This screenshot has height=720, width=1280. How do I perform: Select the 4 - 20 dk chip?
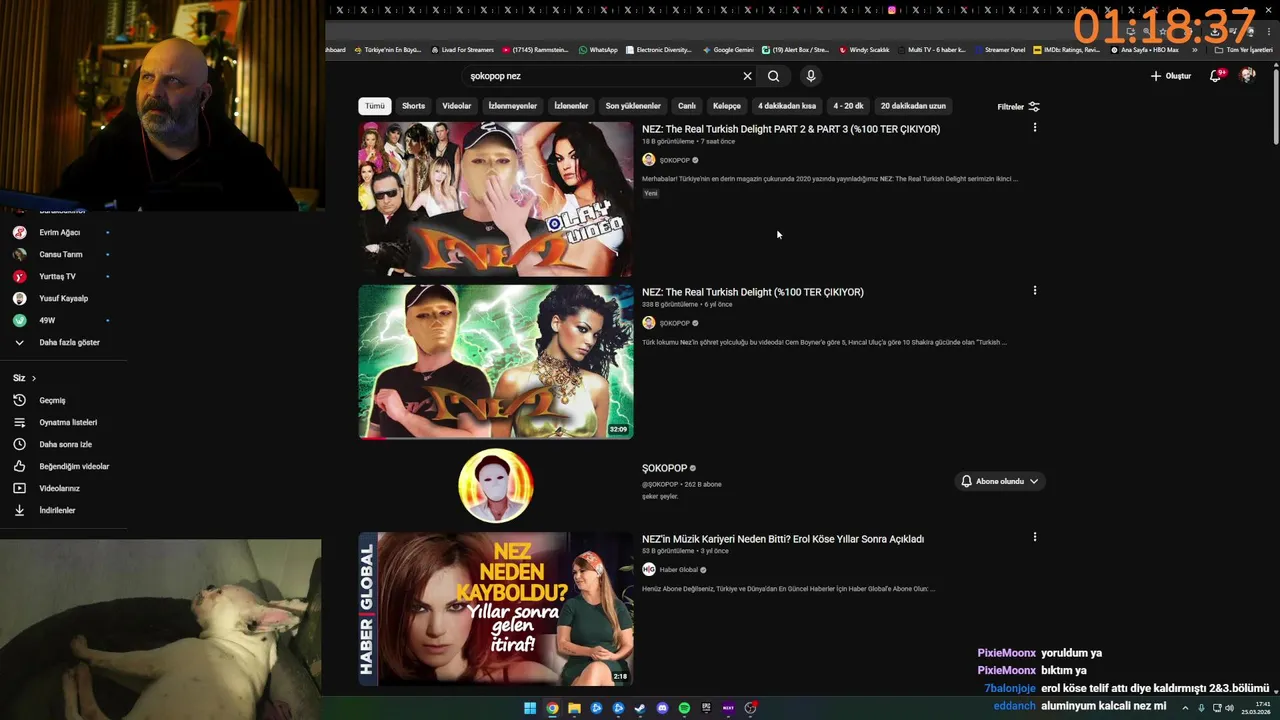tap(848, 106)
